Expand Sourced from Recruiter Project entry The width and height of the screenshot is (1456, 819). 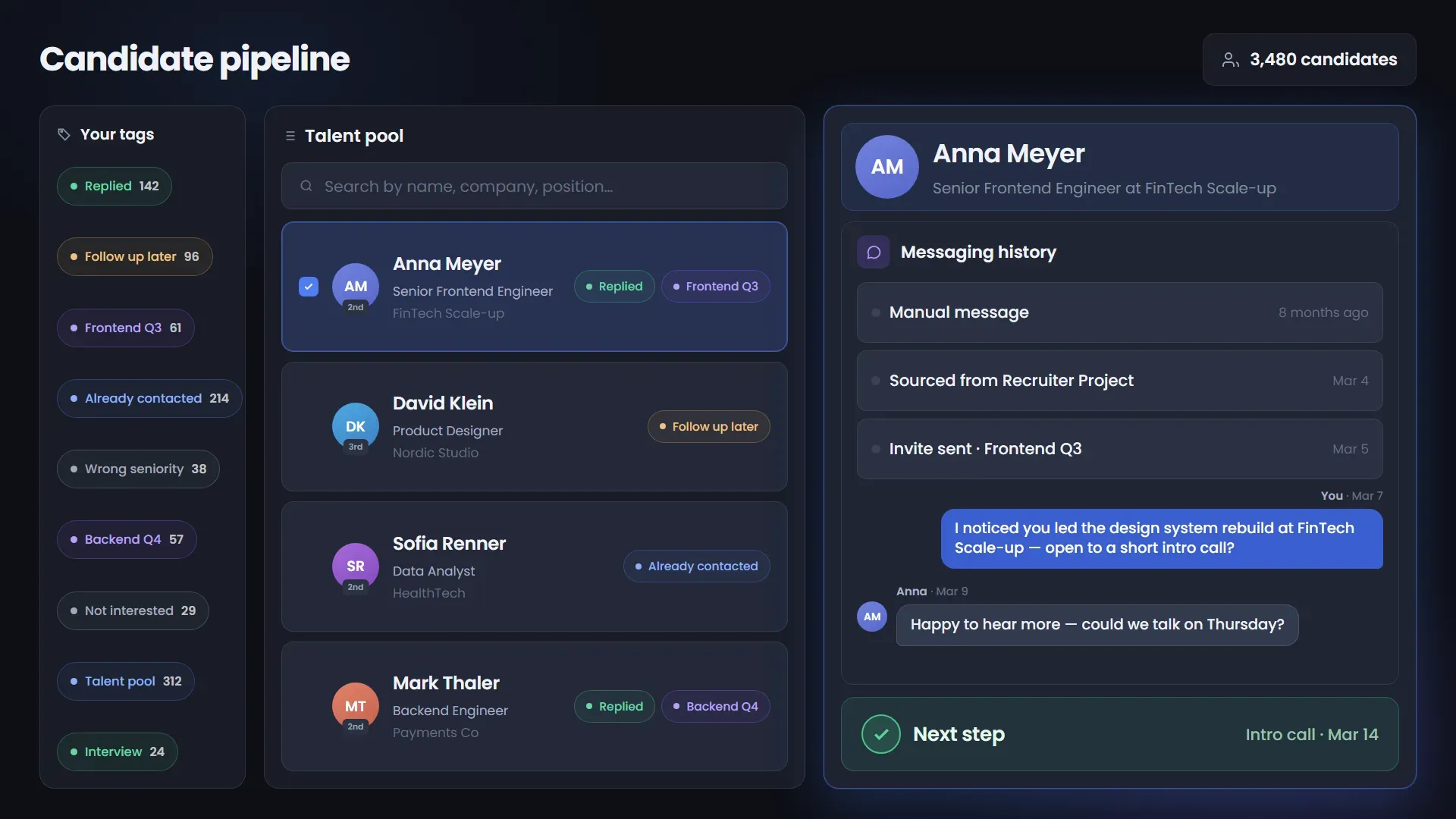click(1120, 381)
